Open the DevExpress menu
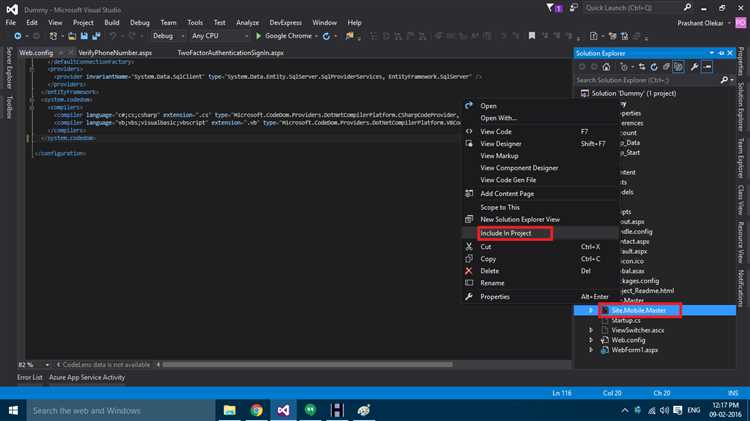The image size is (750, 421). tap(286, 22)
